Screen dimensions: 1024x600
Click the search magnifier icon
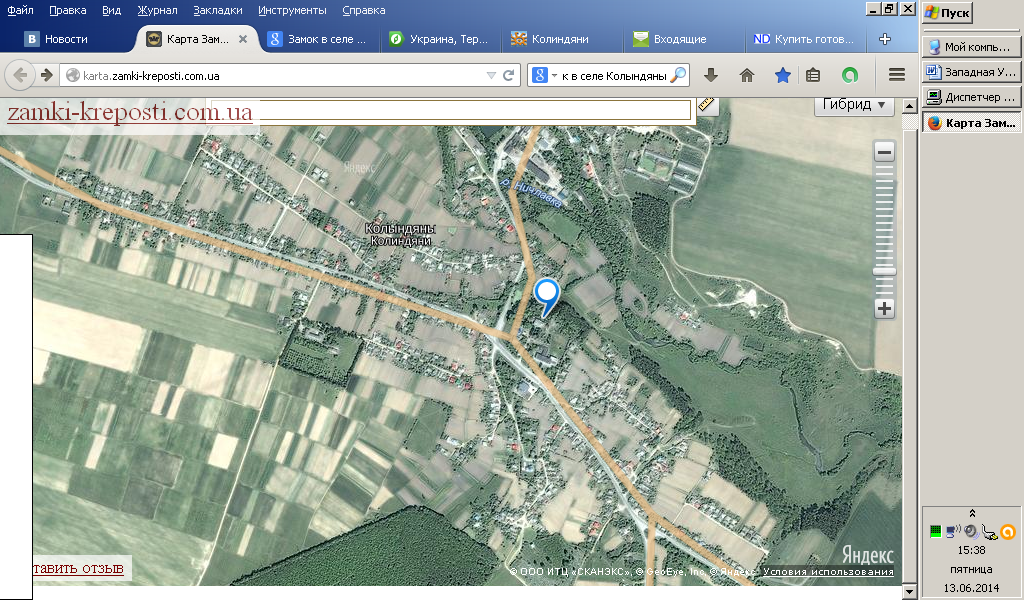pyautogui.click(x=679, y=75)
